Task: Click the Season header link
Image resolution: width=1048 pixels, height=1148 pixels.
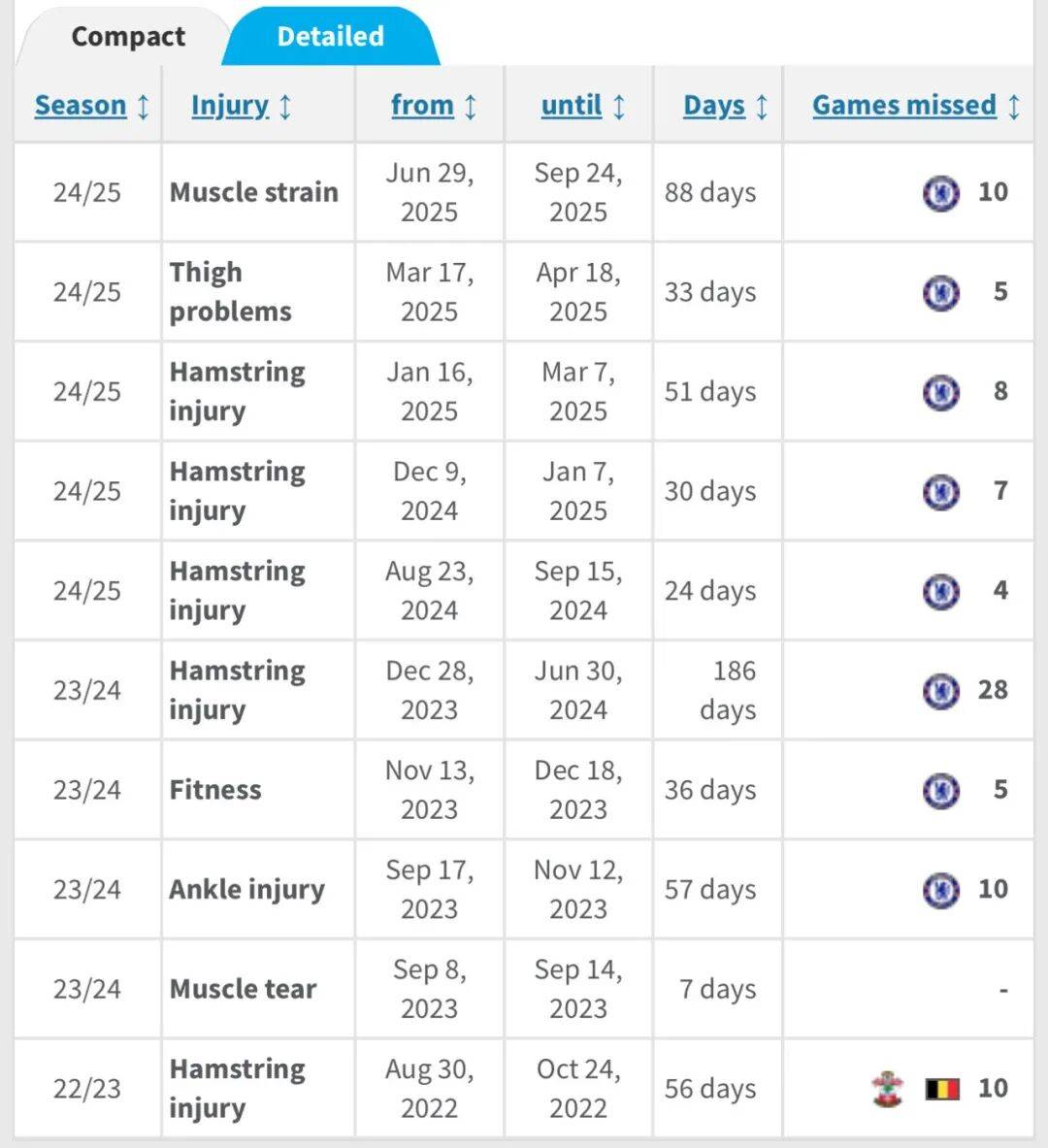Action: [x=81, y=105]
